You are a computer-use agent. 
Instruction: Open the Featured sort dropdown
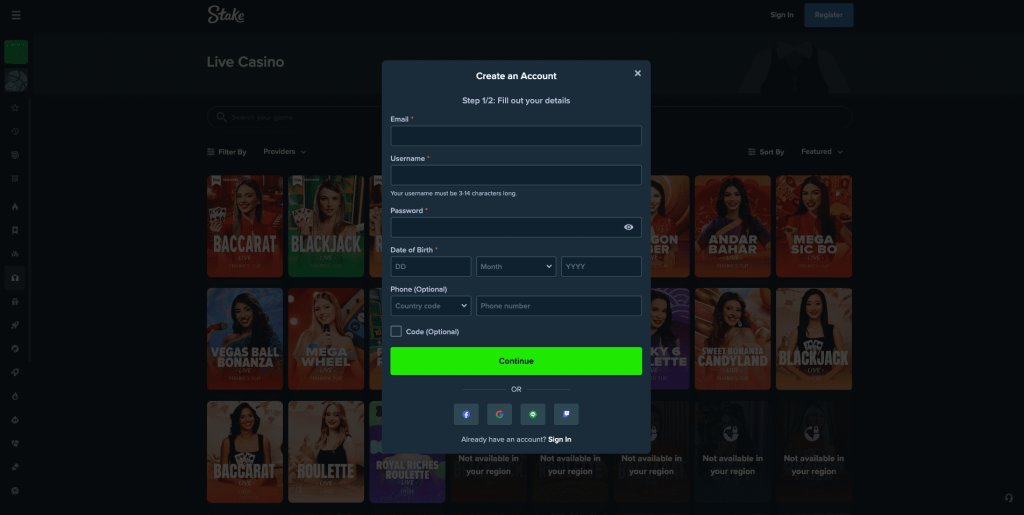coord(822,151)
